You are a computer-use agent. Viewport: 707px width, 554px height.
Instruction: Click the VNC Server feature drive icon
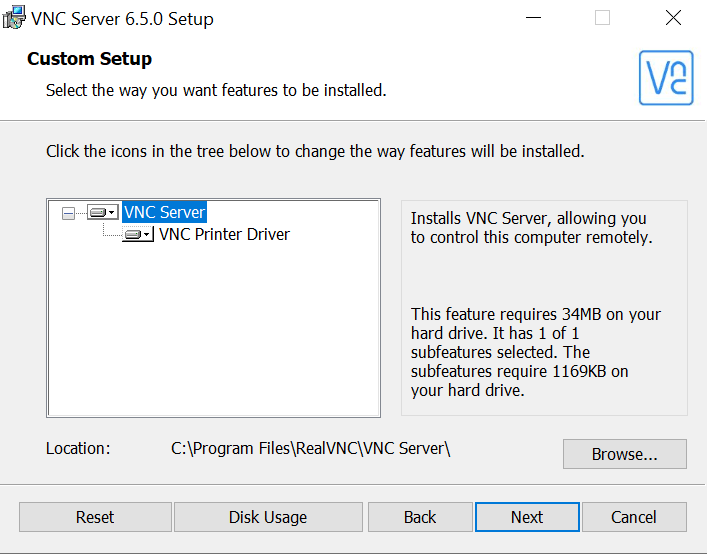click(97, 212)
